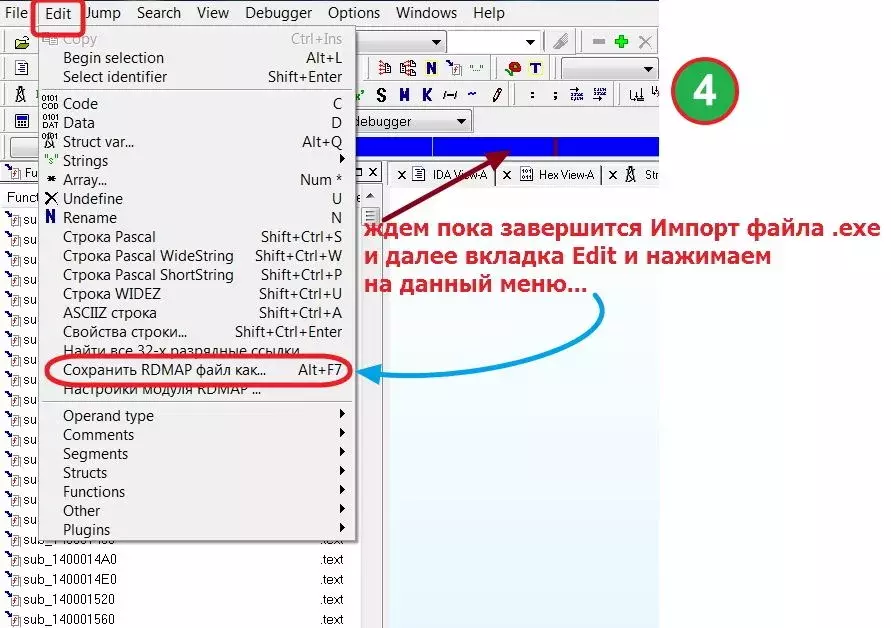Open the File menu

16,13
